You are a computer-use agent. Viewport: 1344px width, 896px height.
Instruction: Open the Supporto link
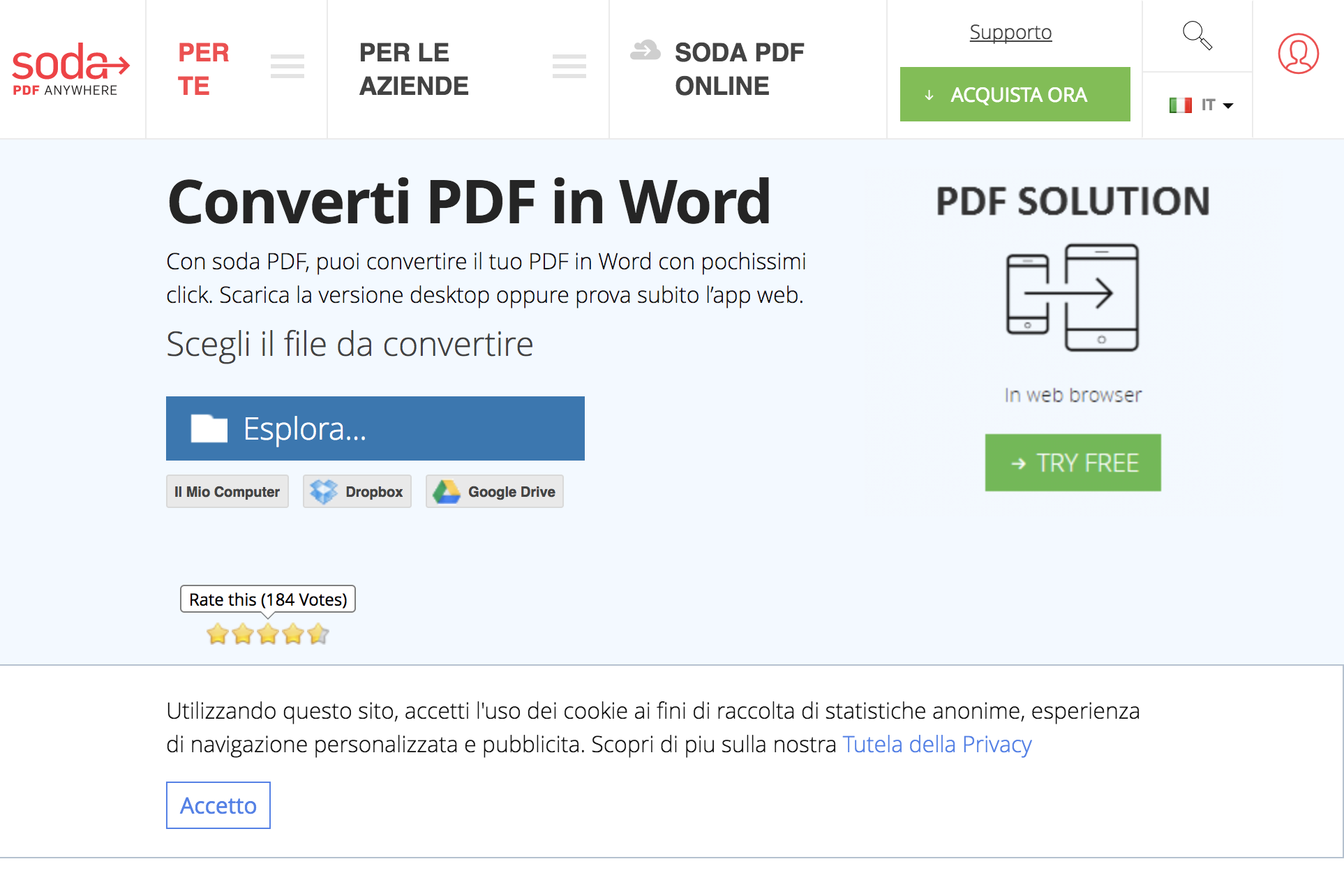coord(1010,32)
